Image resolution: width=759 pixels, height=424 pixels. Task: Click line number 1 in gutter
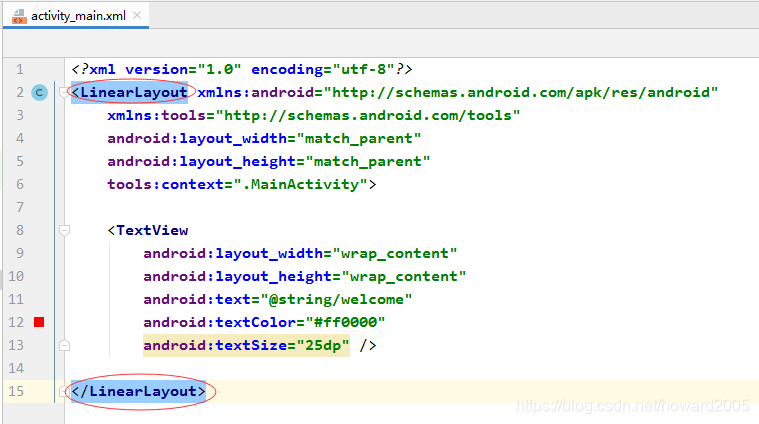[20, 70]
